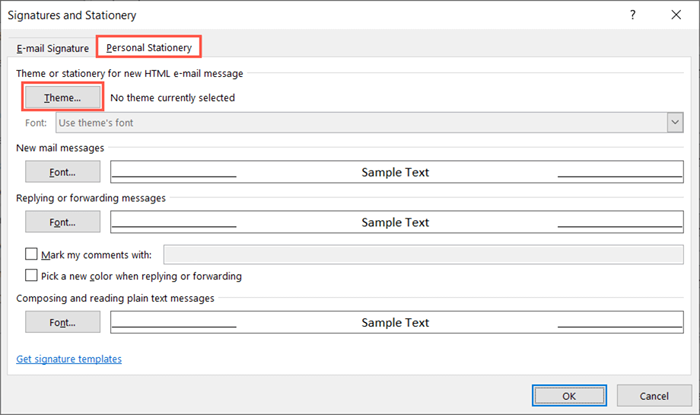Viewport: 700px width, 415px height.
Task: Open the Theme chooser button
Action: point(62,97)
